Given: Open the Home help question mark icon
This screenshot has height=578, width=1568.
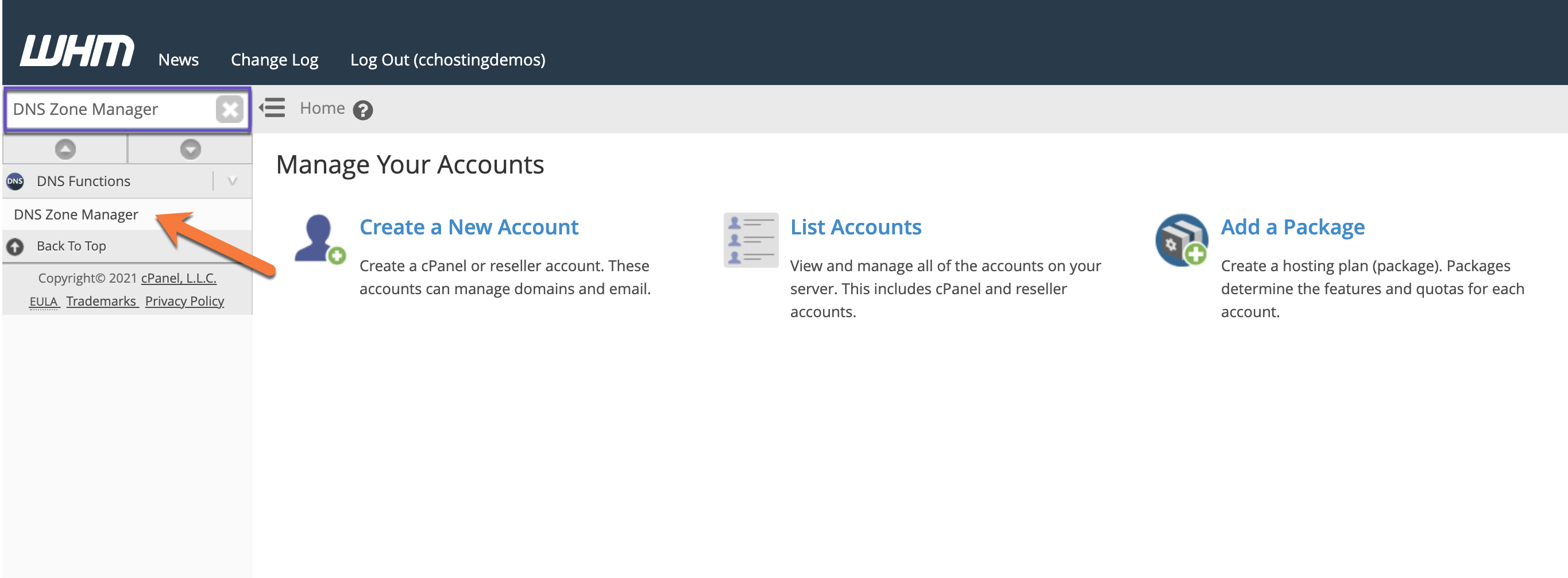Looking at the screenshot, I should [x=363, y=110].
